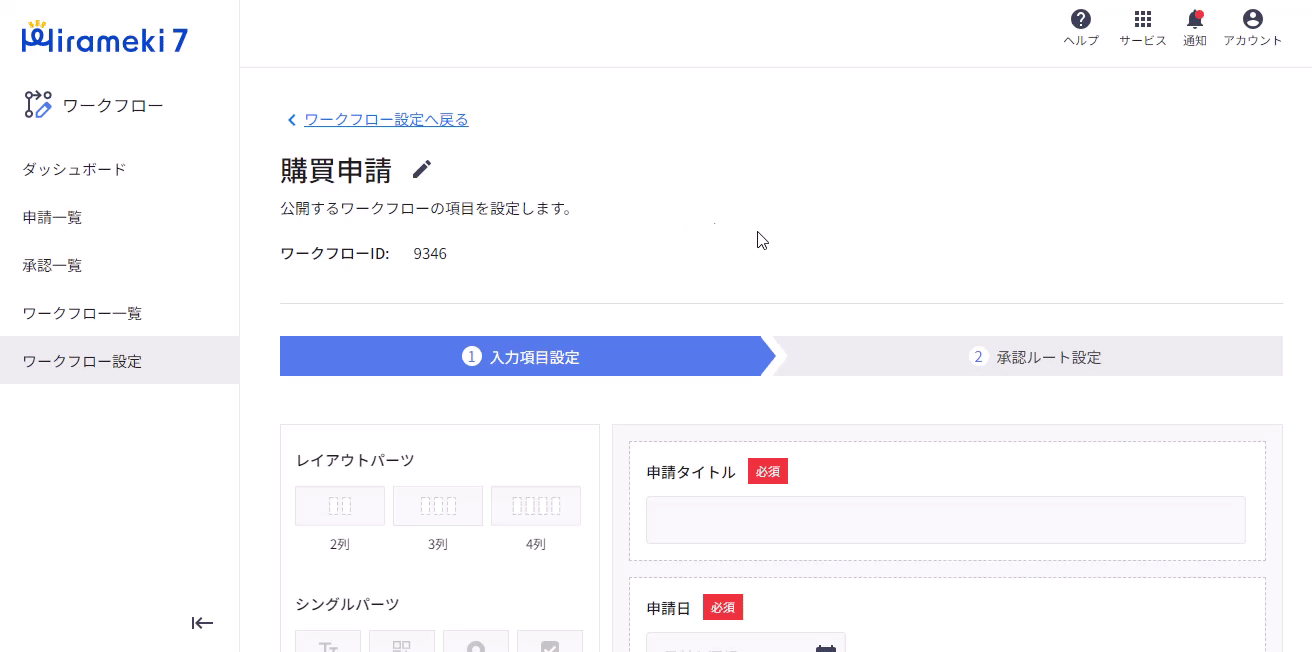The image size is (1312, 652).
Task: Open ダッシュボード from the sidebar
Action: pyautogui.click(x=73, y=169)
